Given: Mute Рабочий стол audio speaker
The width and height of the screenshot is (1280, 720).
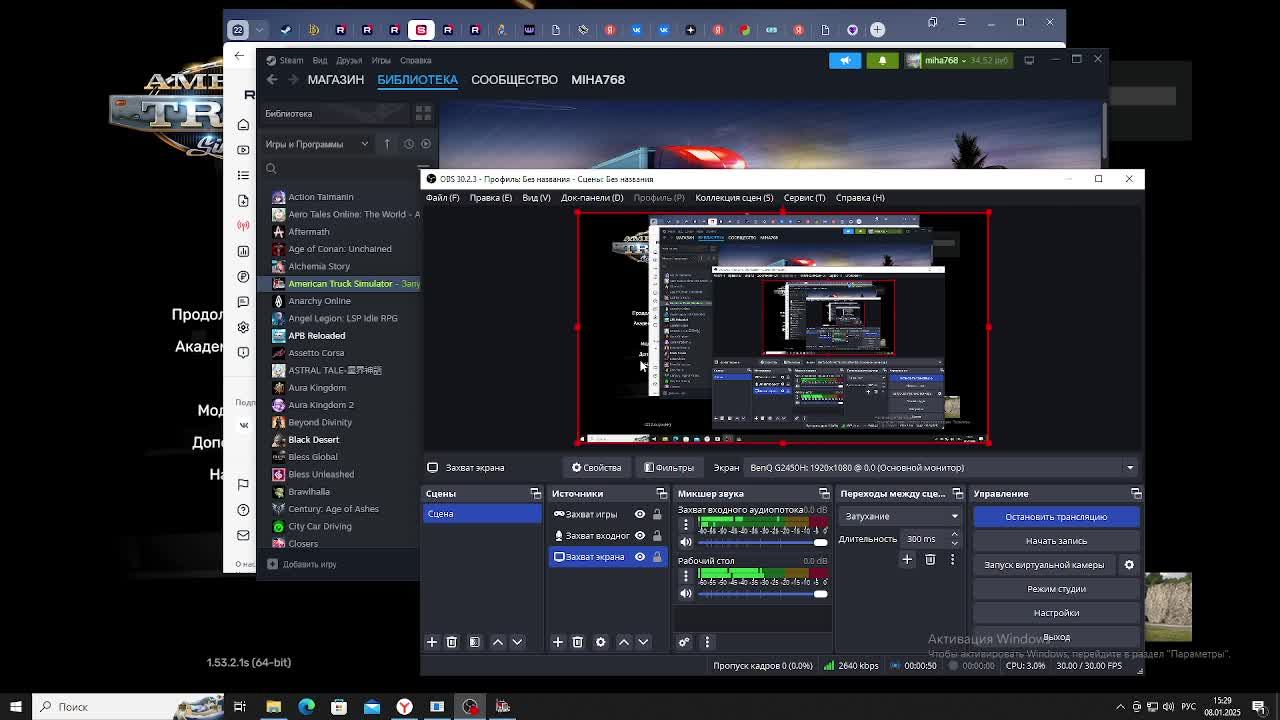Looking at the screenshot, I should click(686, 594).
